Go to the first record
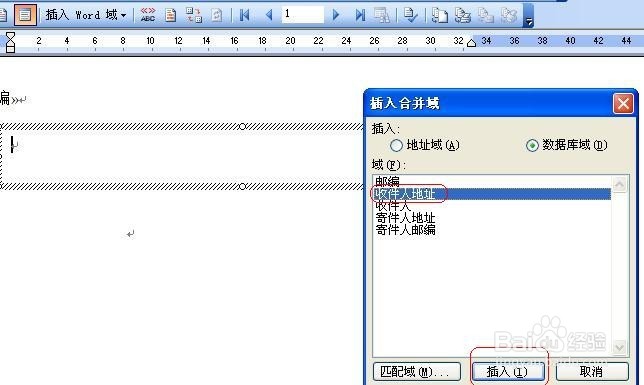This screenshot has width=644, height=385. click(245, 15)
